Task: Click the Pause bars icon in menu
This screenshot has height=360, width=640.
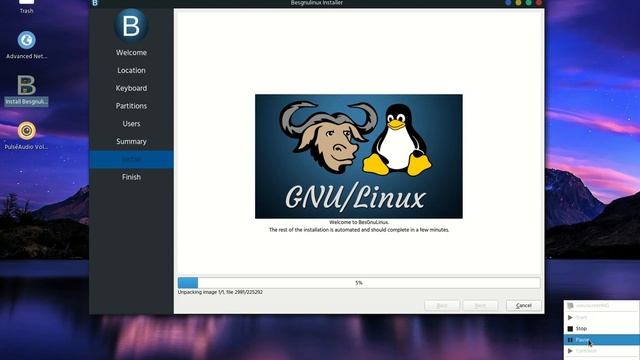Action: point(570,340)
